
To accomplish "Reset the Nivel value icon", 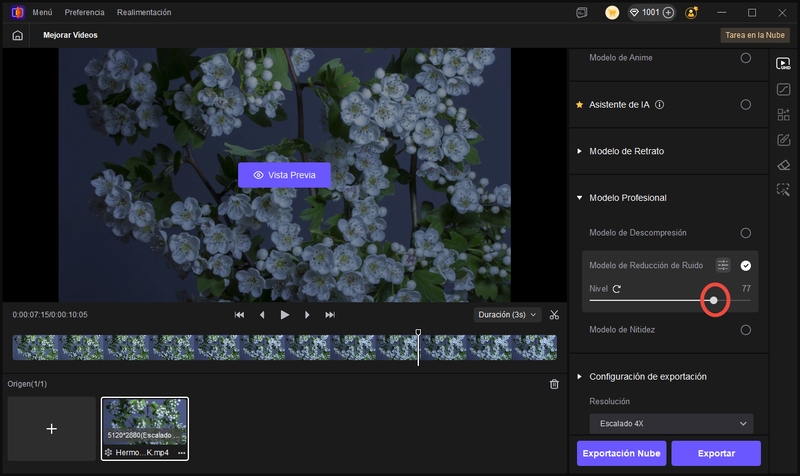I will click(616, 289).
